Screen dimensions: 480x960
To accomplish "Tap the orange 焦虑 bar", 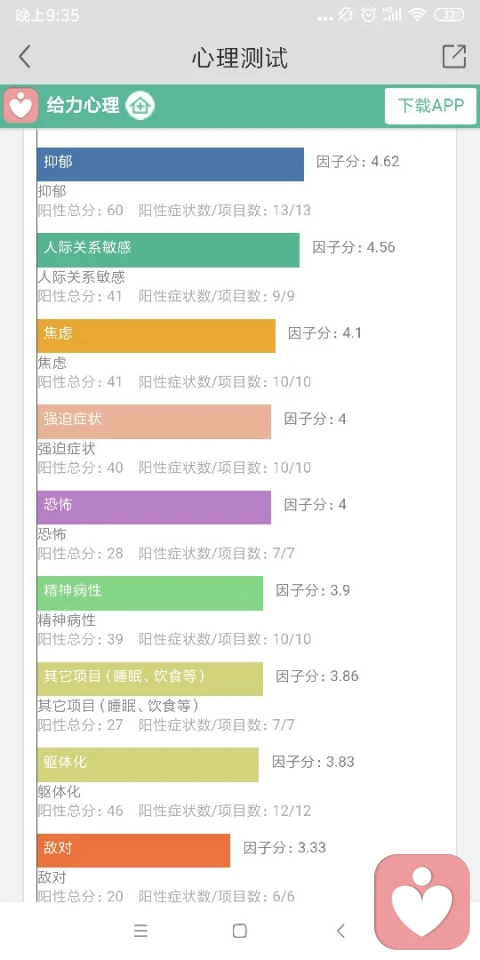I will coord(156,336).
